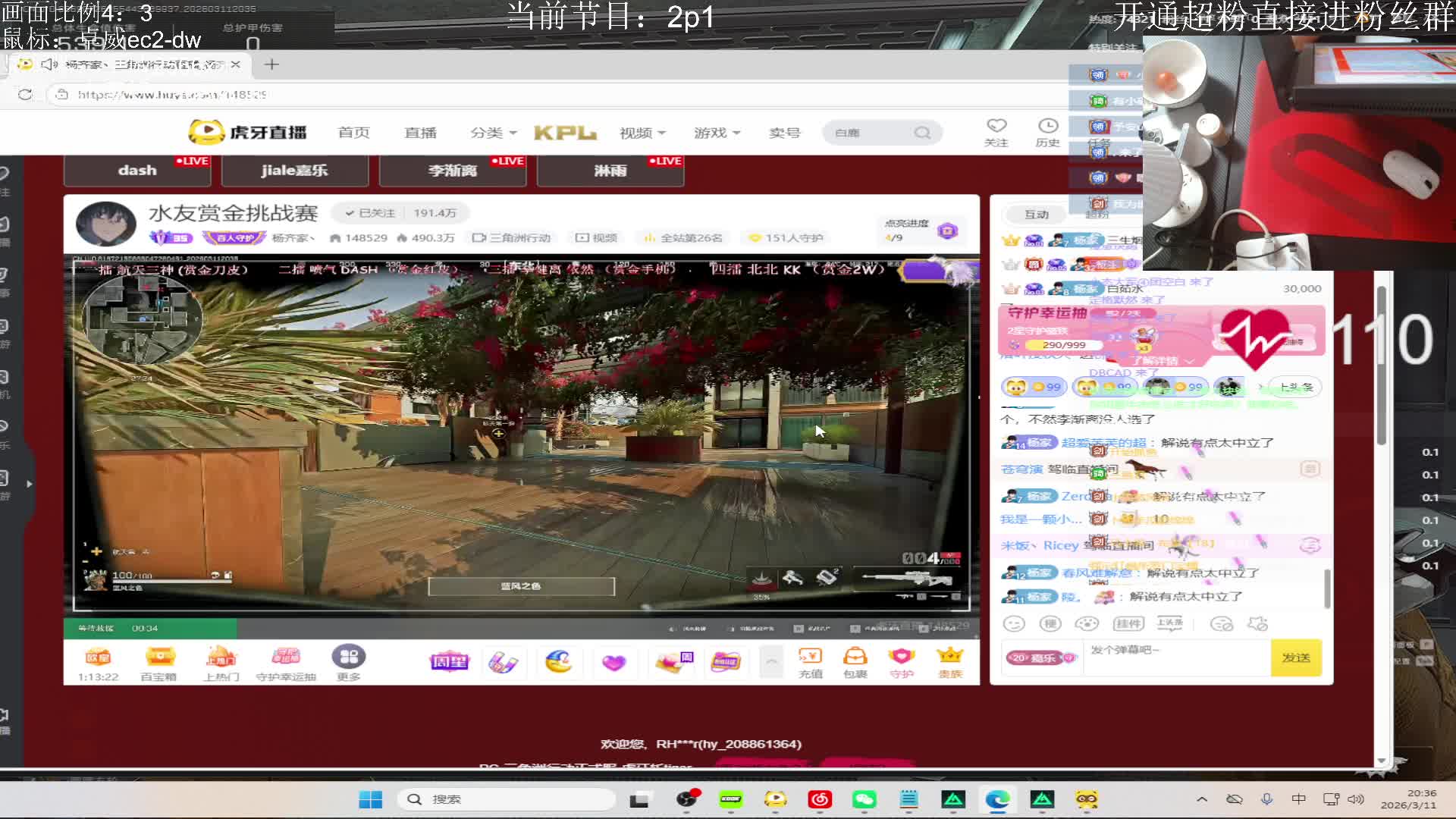Click the 上热门 flame icon
1456x819 pixels.
(x=221, y=657)
